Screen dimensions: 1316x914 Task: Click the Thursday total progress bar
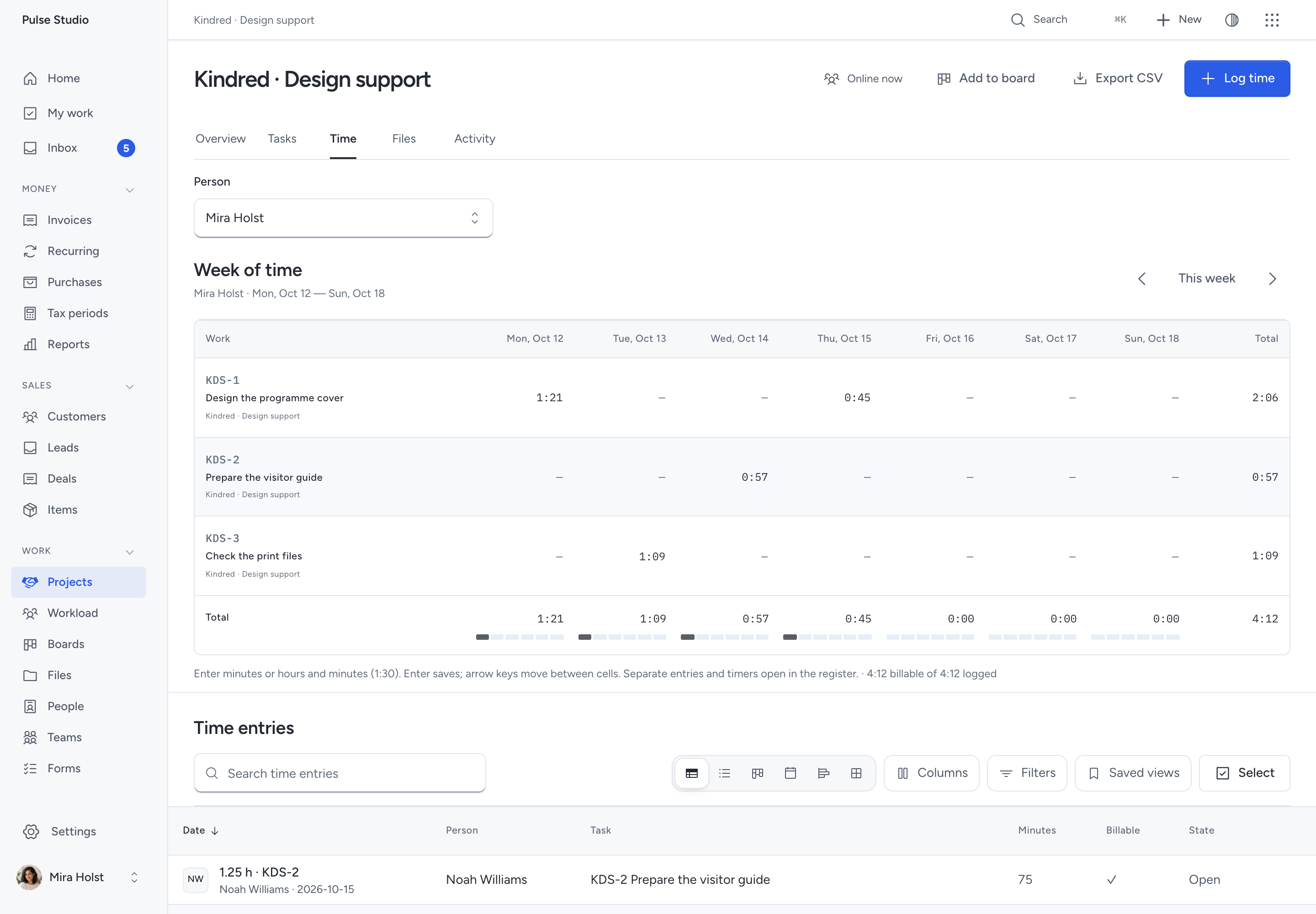click(828, 637)
